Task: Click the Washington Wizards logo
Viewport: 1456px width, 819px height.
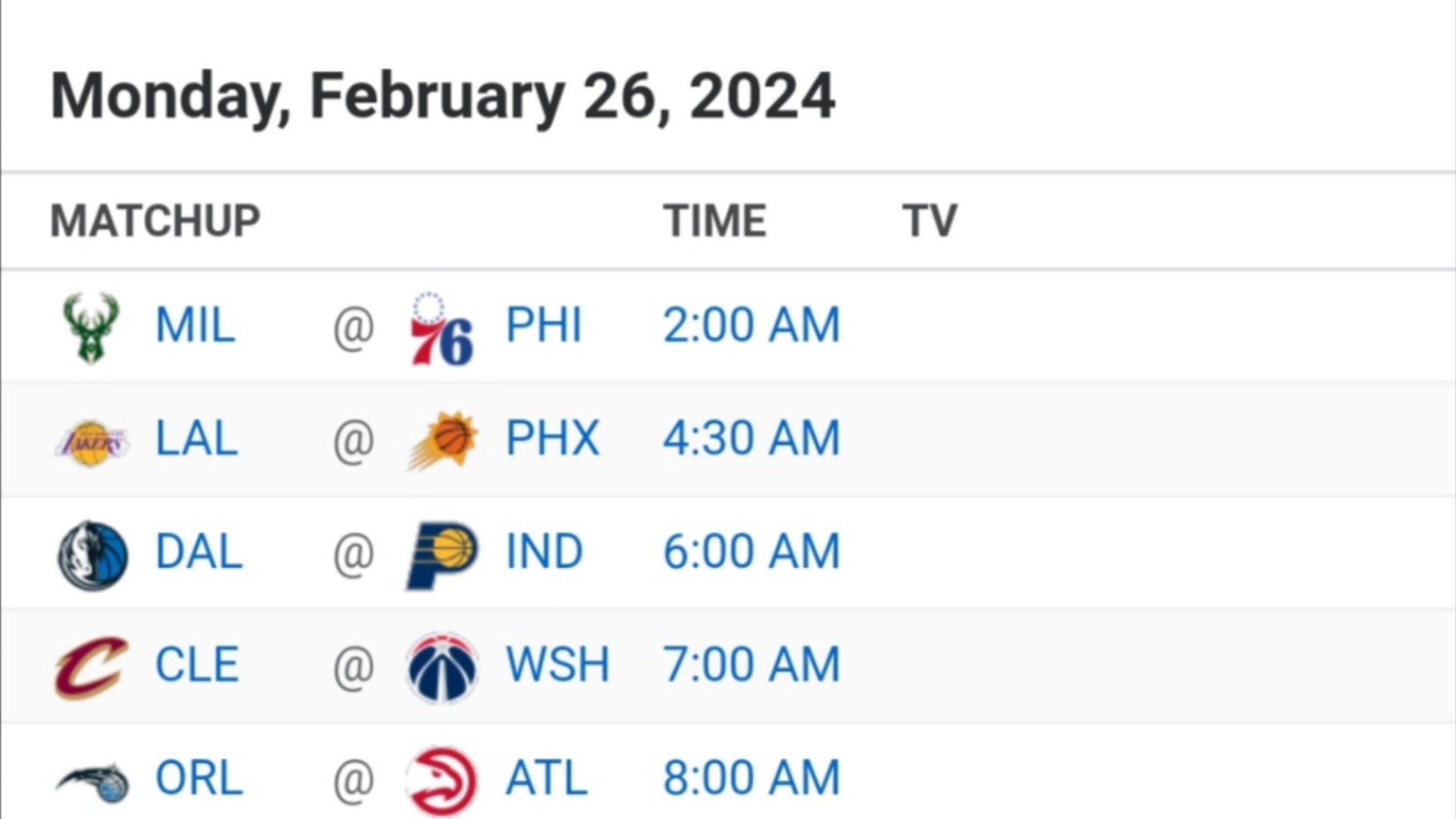Action: [x=442, y=667]
